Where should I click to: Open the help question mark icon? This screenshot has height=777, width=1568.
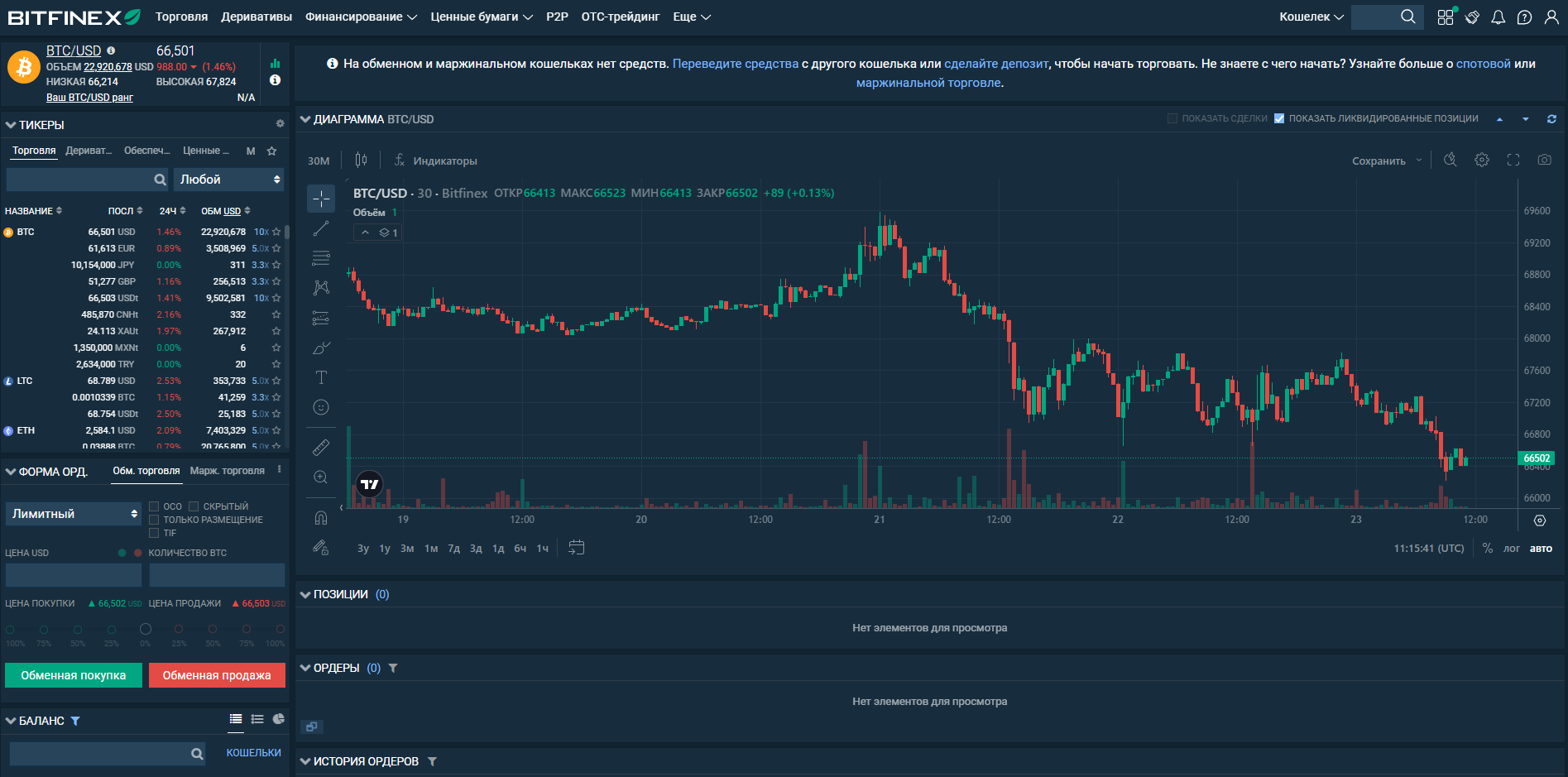(x=1524, y=17)
